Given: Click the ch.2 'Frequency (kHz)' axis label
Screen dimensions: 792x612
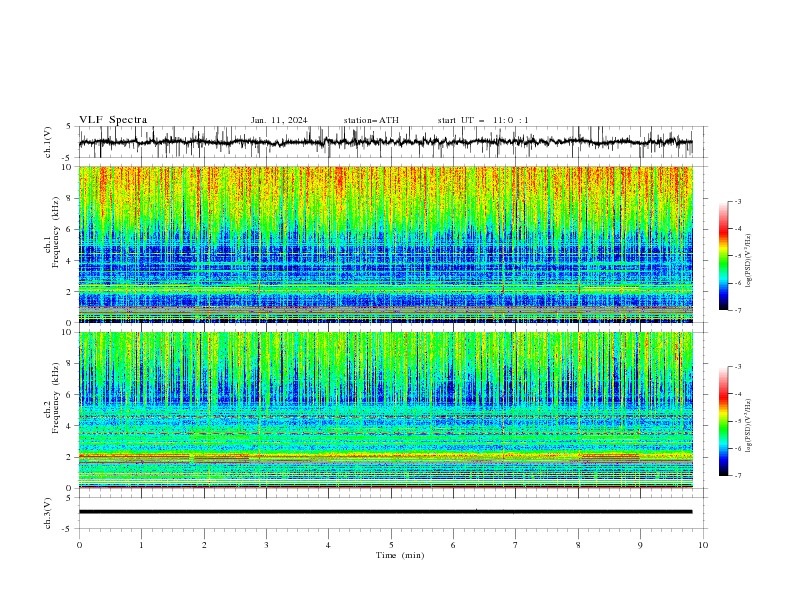Looking at the screenshot, I should point(57,396).
